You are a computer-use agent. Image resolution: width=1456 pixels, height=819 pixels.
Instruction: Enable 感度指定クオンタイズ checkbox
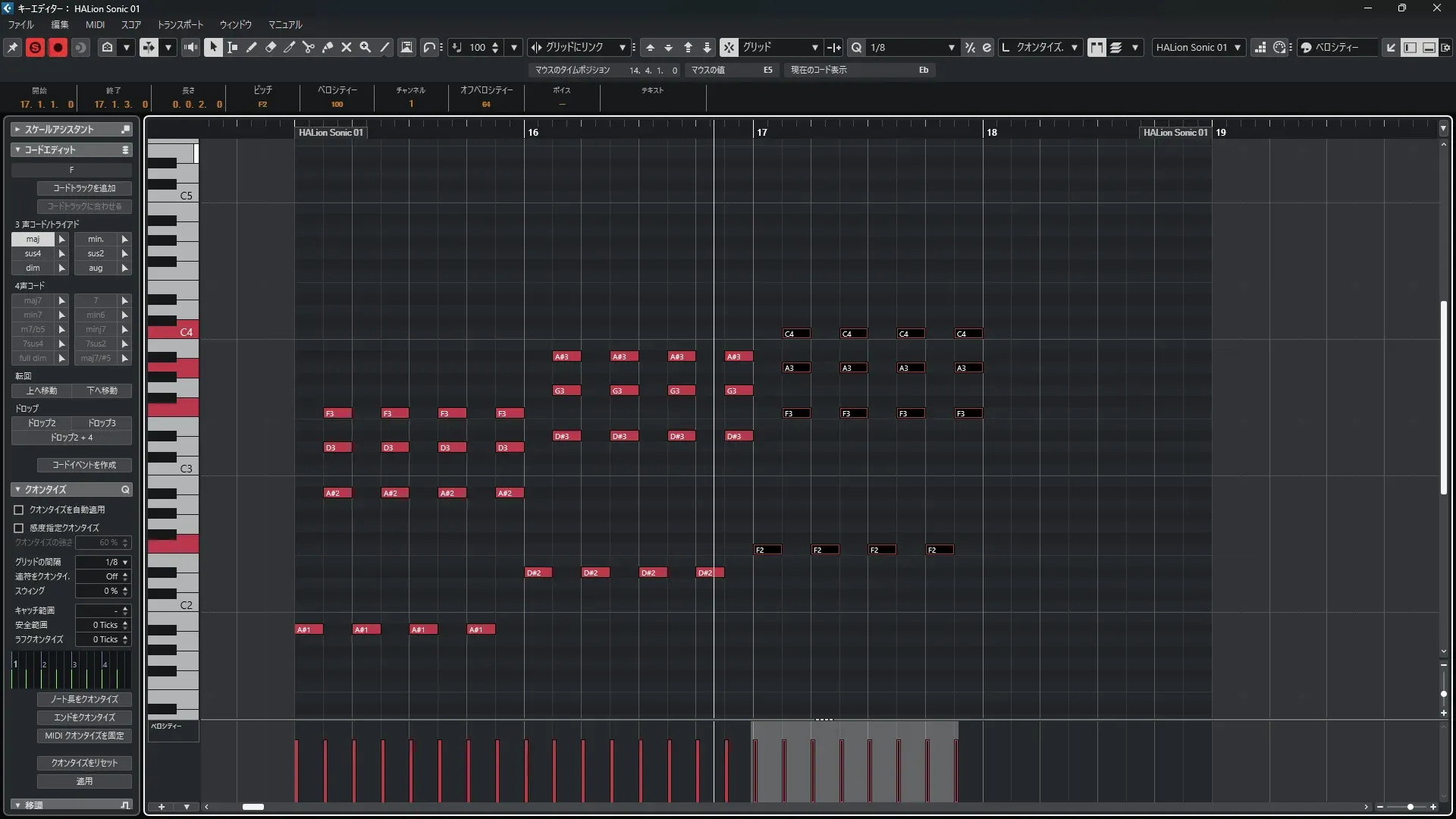(x=19, y=528)
